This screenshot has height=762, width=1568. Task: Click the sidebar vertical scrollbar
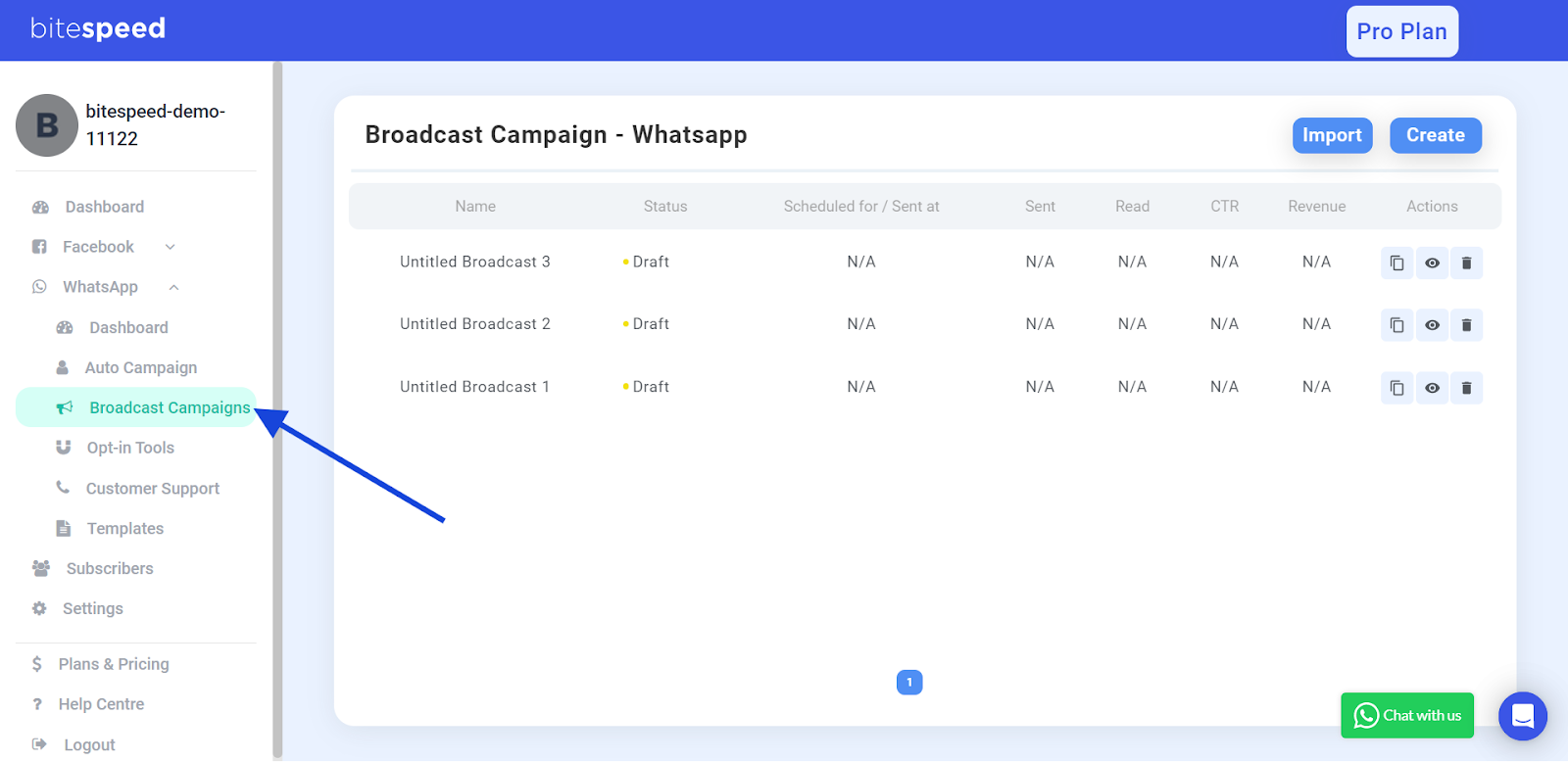tap(277, 409)
